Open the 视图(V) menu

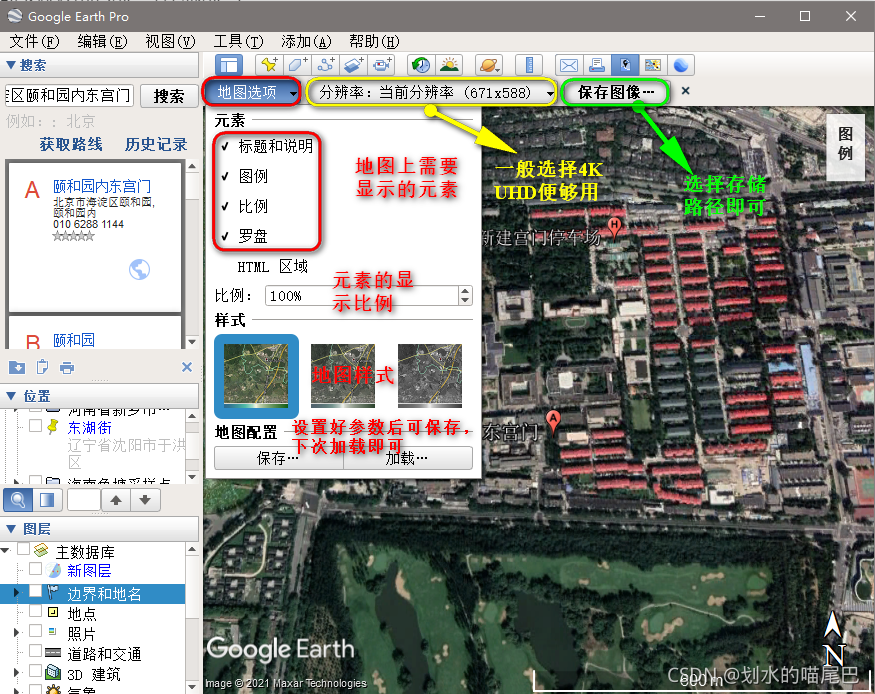pos(170,41)
